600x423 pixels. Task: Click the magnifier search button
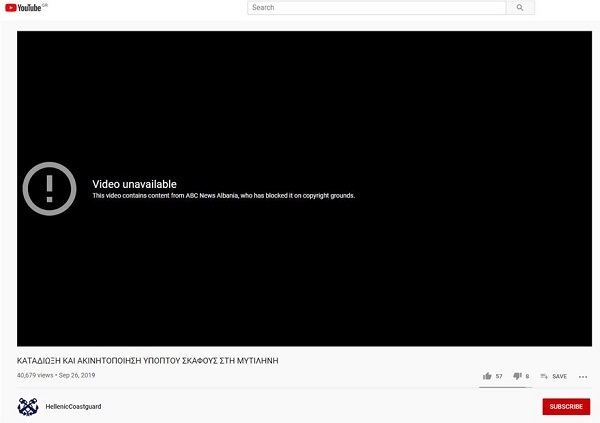coord(519,8)
